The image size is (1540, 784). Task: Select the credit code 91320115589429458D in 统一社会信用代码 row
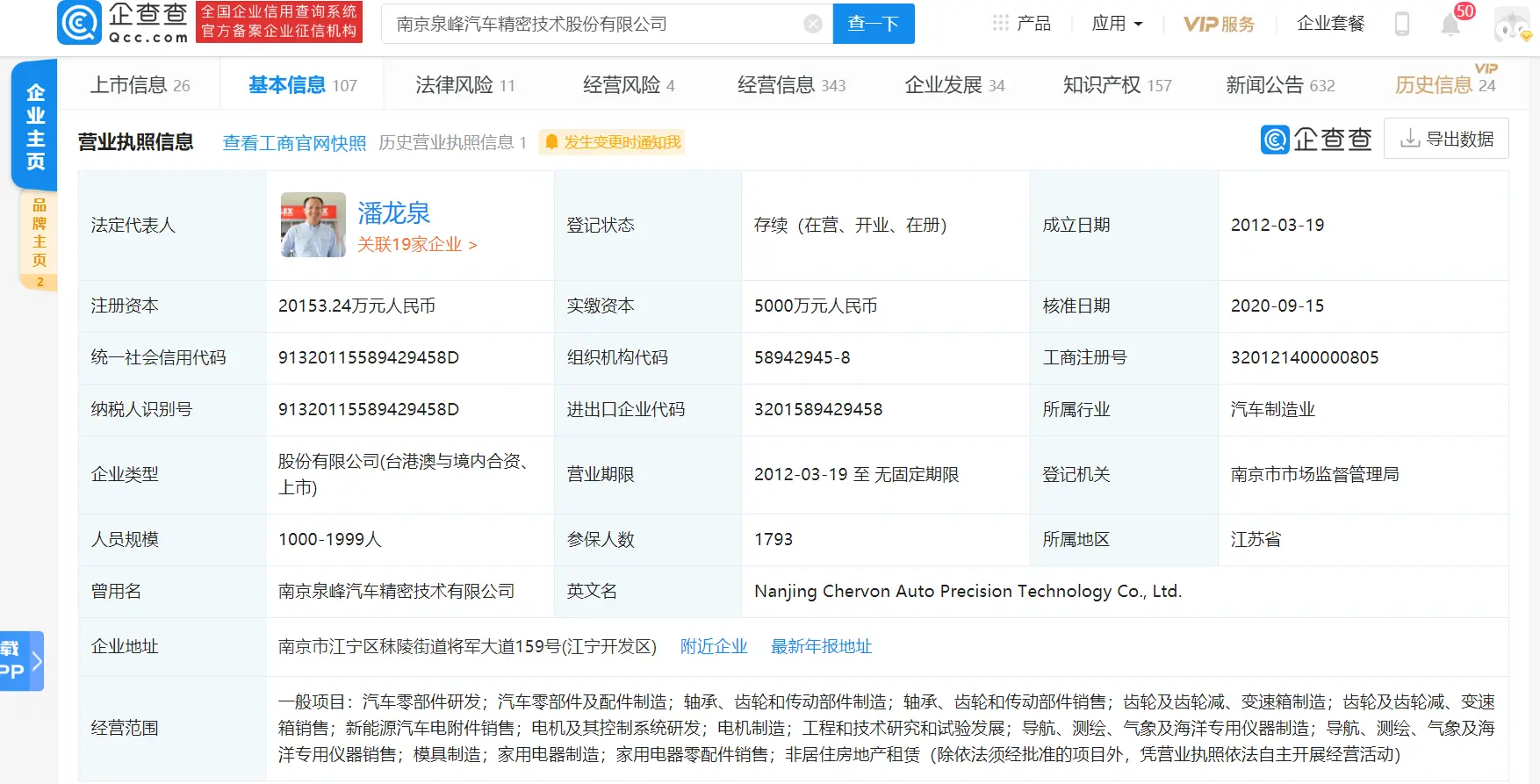pos(369,357)
